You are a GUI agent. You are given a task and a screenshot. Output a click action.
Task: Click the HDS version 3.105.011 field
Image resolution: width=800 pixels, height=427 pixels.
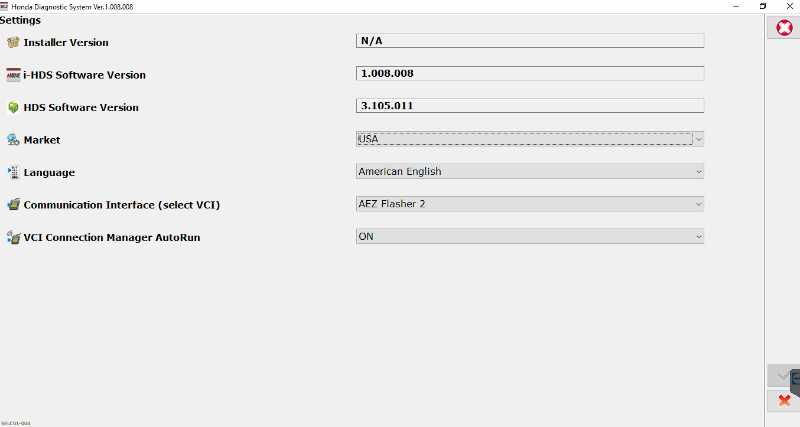[530, 106]
